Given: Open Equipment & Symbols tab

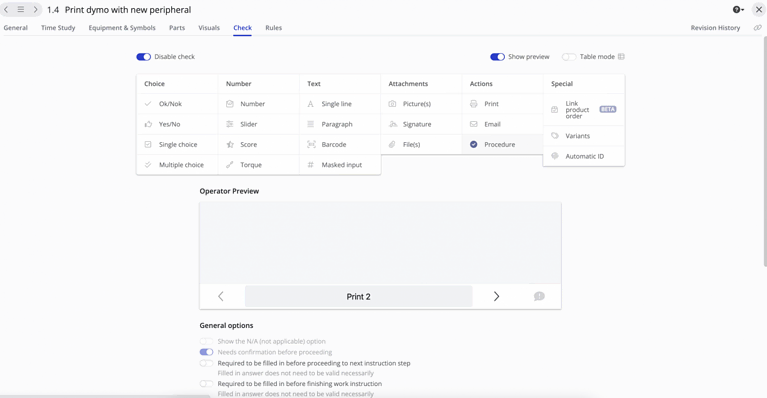Looking at the screenshot, I should point(122,28).
